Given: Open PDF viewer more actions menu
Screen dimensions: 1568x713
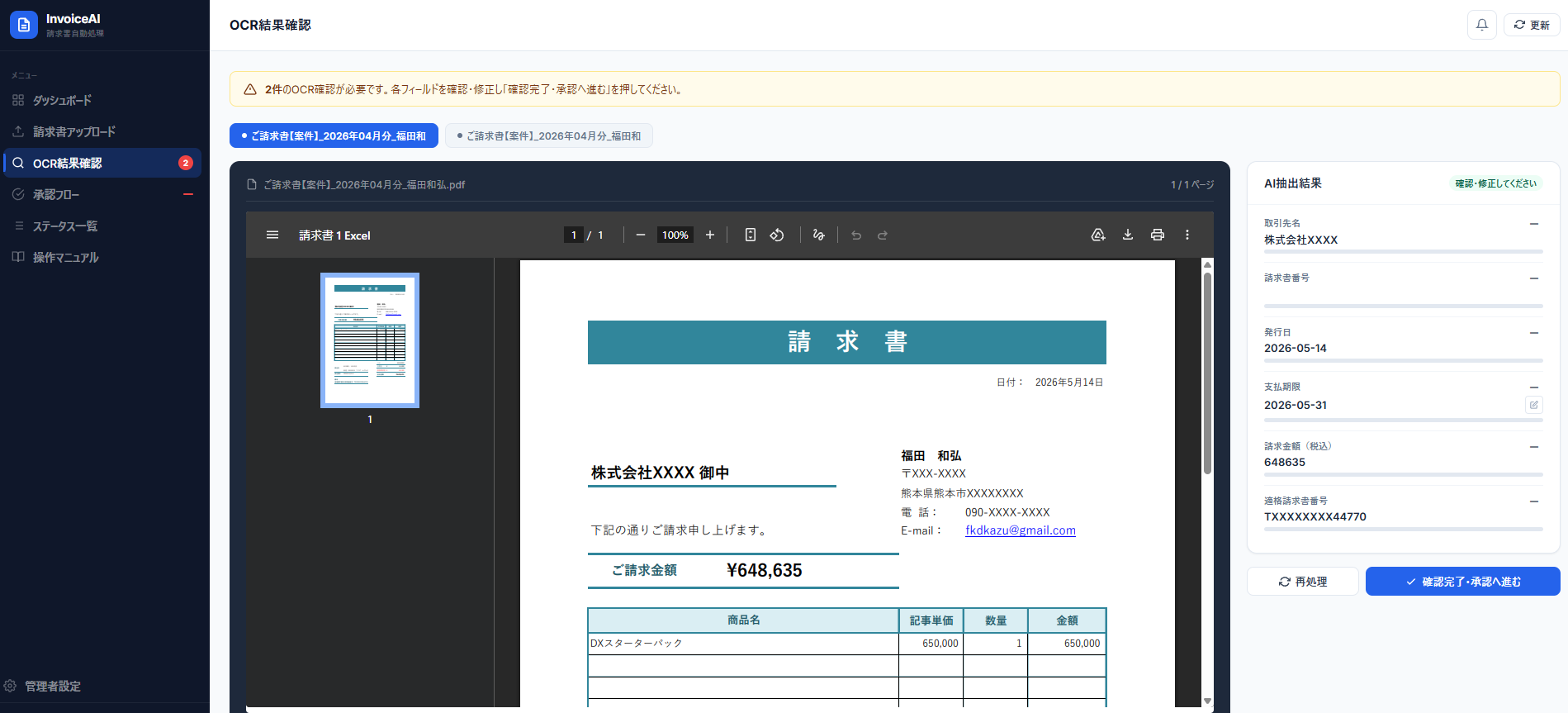Looking at the screenshot, I should tap(1187, 235).
